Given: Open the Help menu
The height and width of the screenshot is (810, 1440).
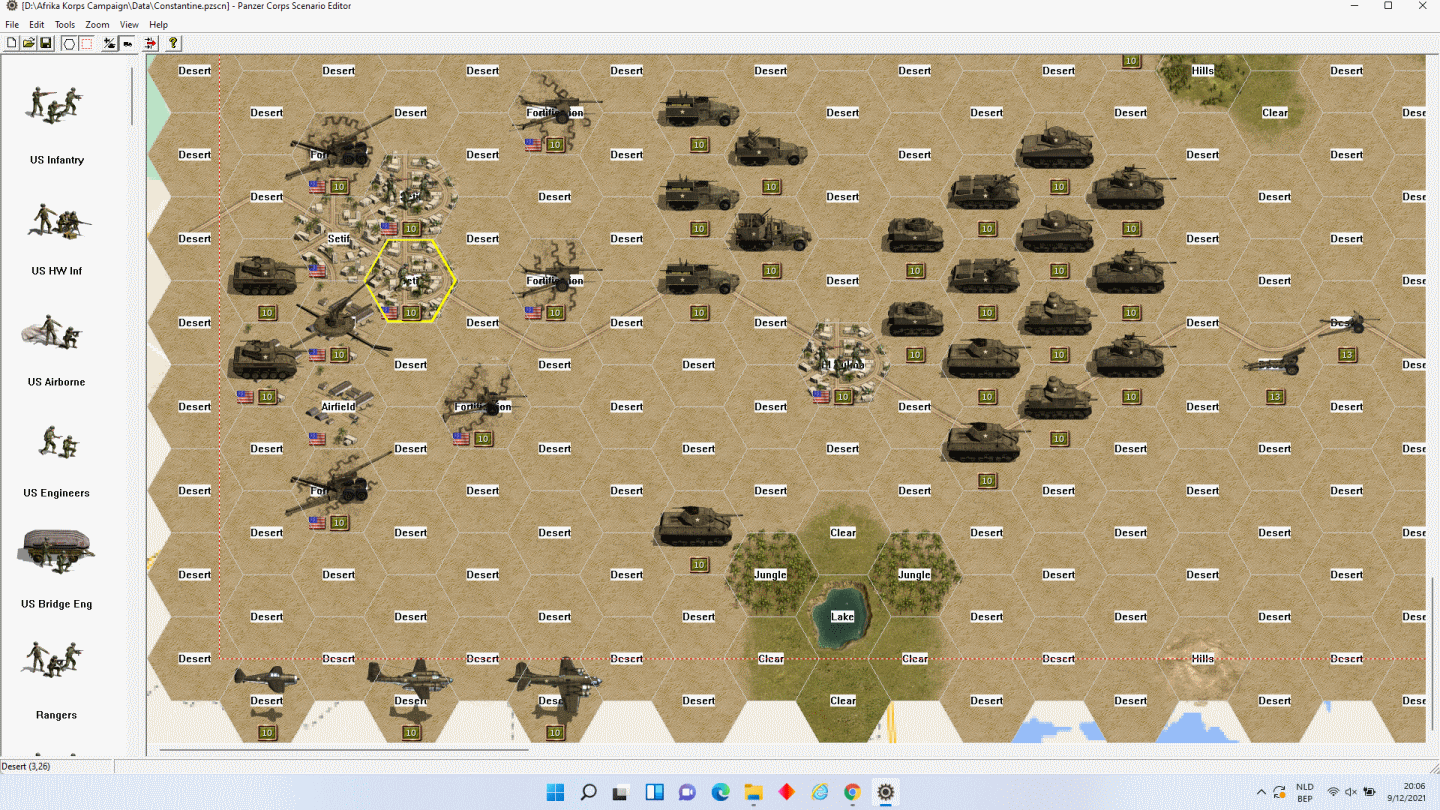Looking at the screenshot, I should tap(159, 24).
